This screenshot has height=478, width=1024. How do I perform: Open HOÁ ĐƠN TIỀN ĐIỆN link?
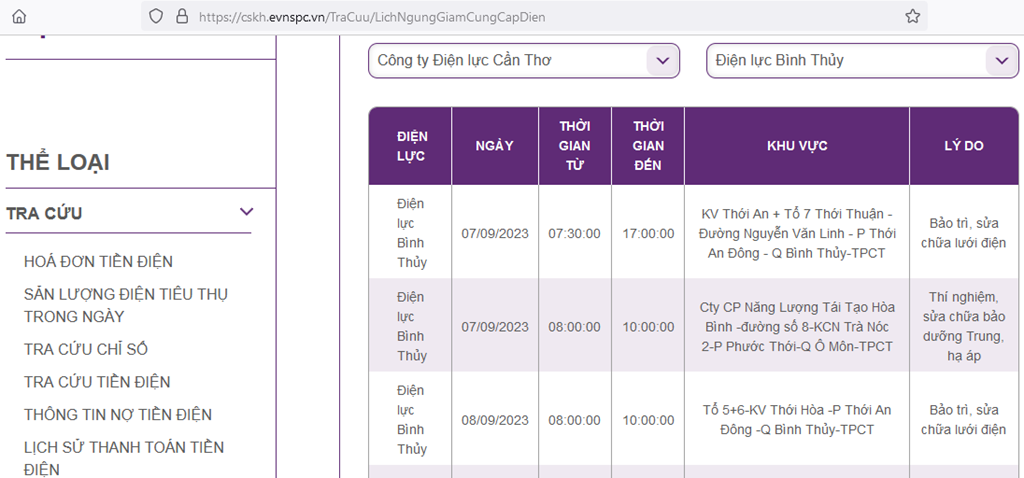click(99, 262)
